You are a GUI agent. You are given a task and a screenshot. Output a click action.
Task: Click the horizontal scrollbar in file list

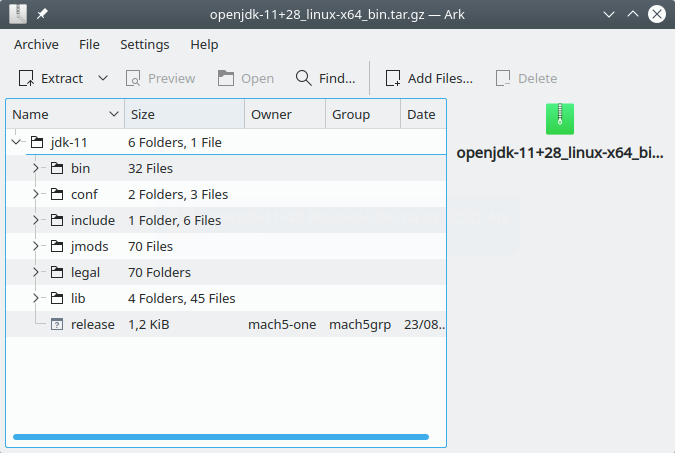(221, 437)
